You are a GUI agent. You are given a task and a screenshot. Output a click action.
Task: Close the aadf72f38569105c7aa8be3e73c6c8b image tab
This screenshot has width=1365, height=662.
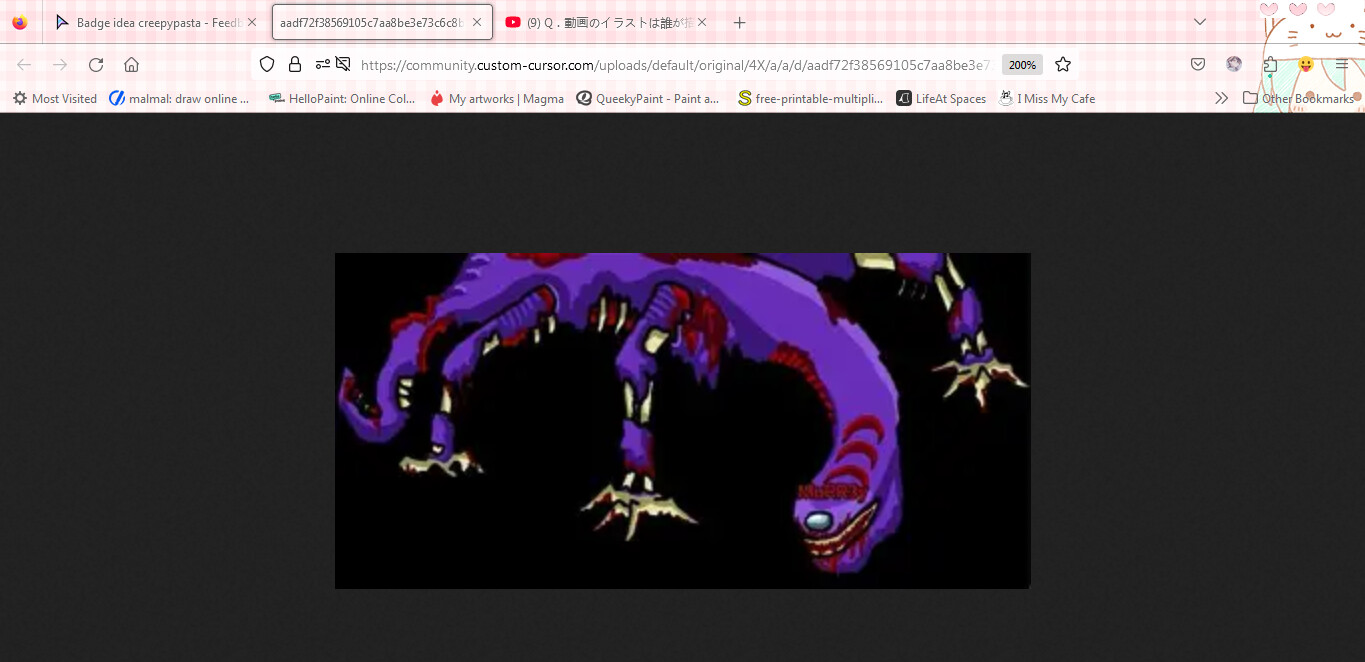click(x=476, y=22)
